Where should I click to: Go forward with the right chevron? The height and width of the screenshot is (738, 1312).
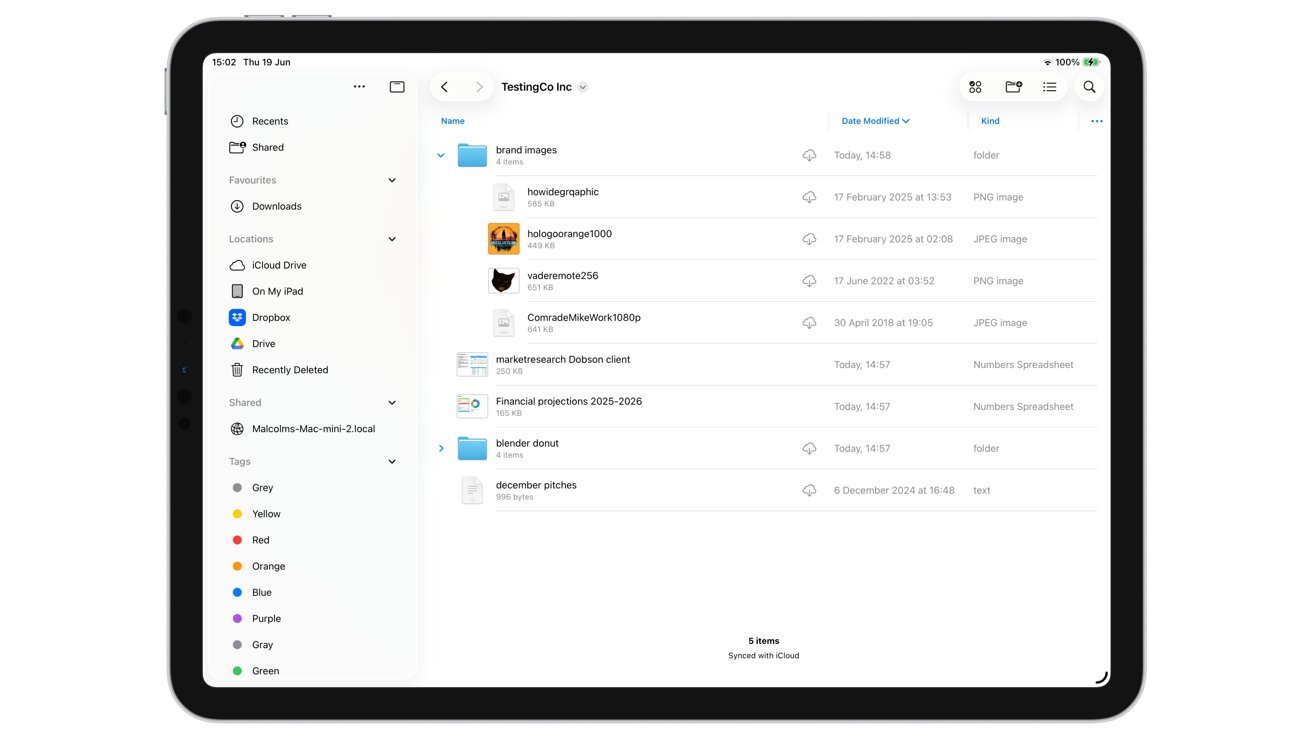click(479, 87)
